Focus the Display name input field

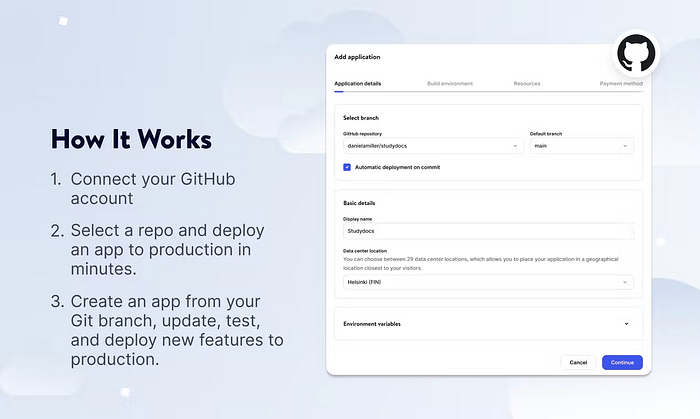coord(488,231)
